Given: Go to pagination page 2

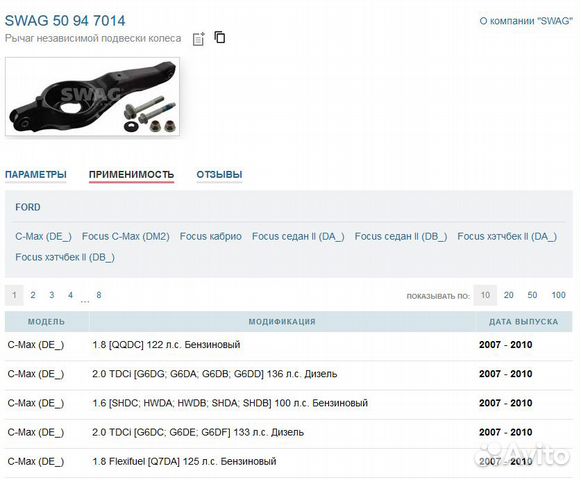Looking at the screenshot, I should tap(33, 295).
